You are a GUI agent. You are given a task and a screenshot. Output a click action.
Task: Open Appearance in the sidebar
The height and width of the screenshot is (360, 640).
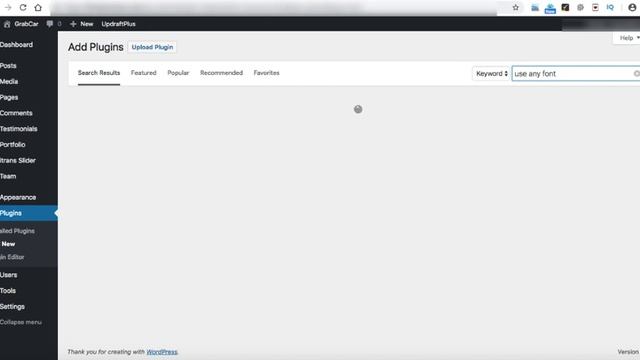point(18,198)
